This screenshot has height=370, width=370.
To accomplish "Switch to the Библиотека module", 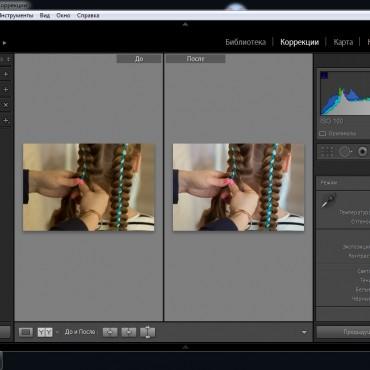I will click(246, 42).
